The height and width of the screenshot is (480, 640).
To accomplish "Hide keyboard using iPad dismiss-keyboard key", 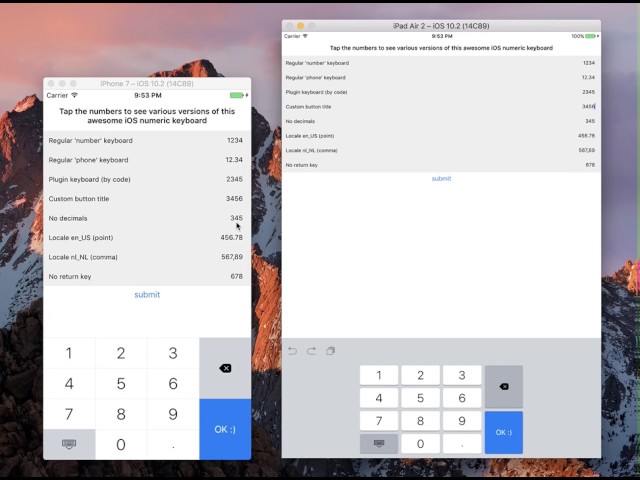I will click(379, 444).
